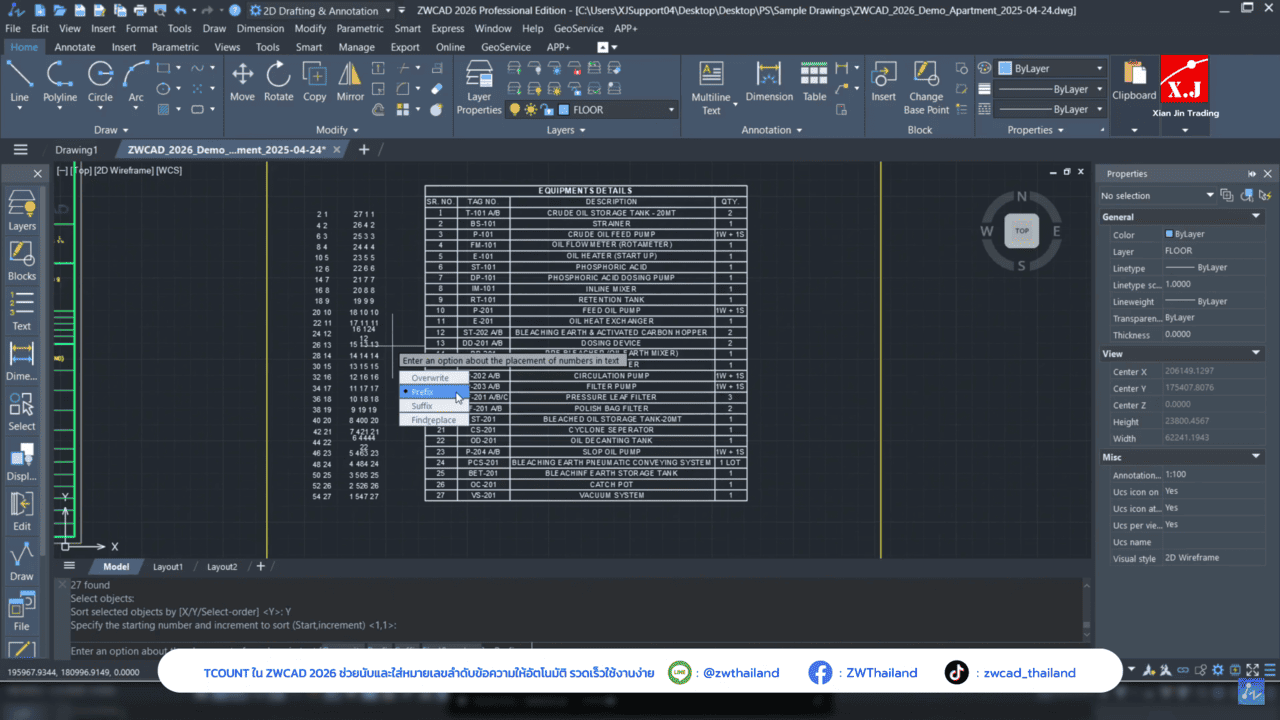
Task: Open the FLOOR layer dropdown
Action: [x=670, y=110]
